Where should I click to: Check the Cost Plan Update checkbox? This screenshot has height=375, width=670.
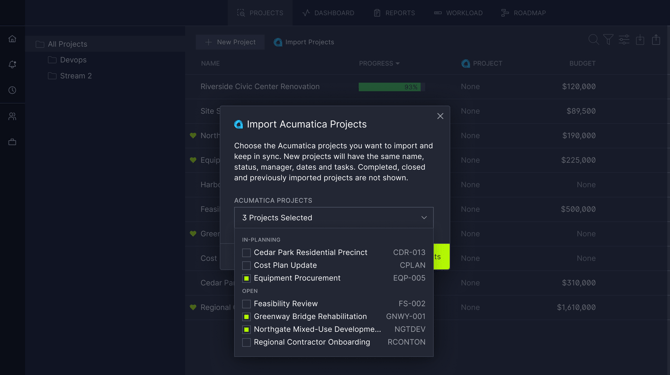pyautogui.click(x=246, y=265)
